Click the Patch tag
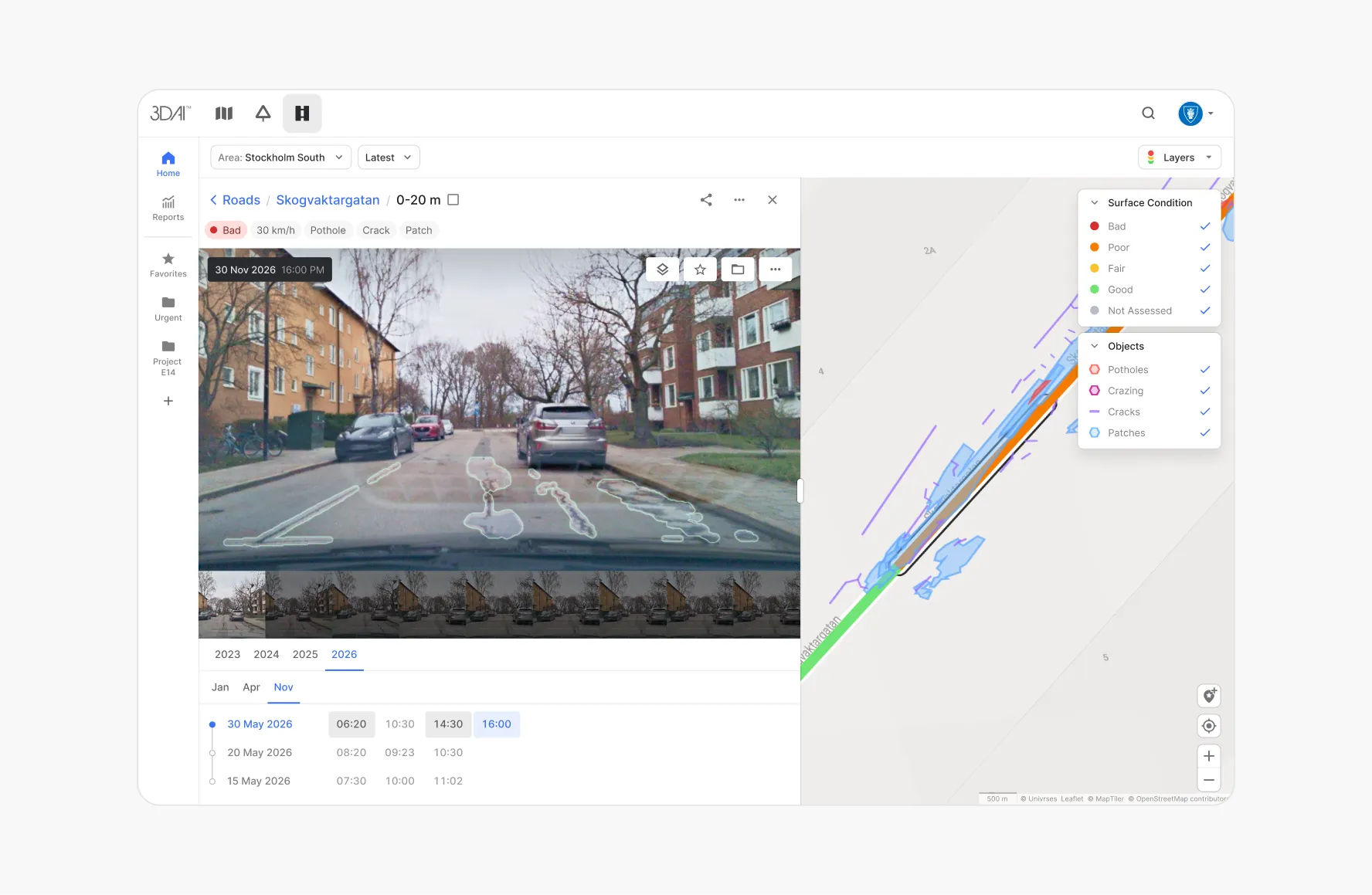 tap(419, 230)
